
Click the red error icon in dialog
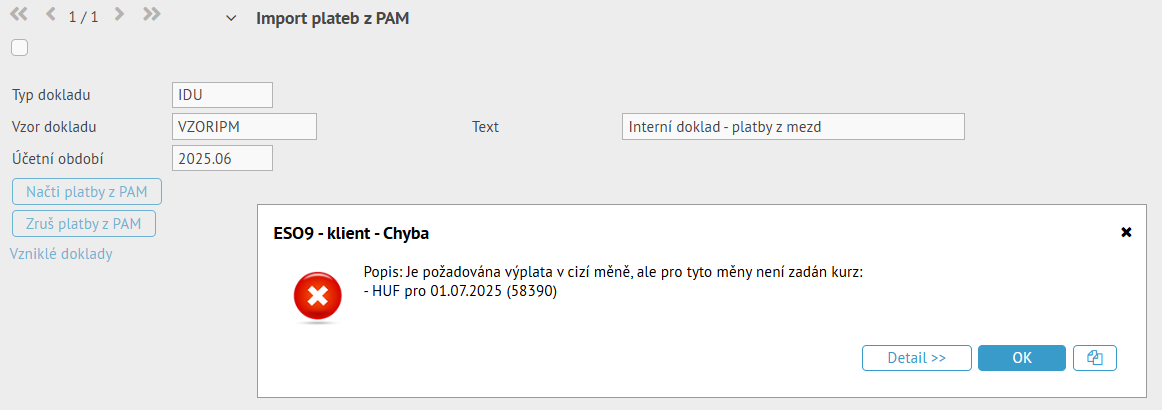click(x=318, y=297)
